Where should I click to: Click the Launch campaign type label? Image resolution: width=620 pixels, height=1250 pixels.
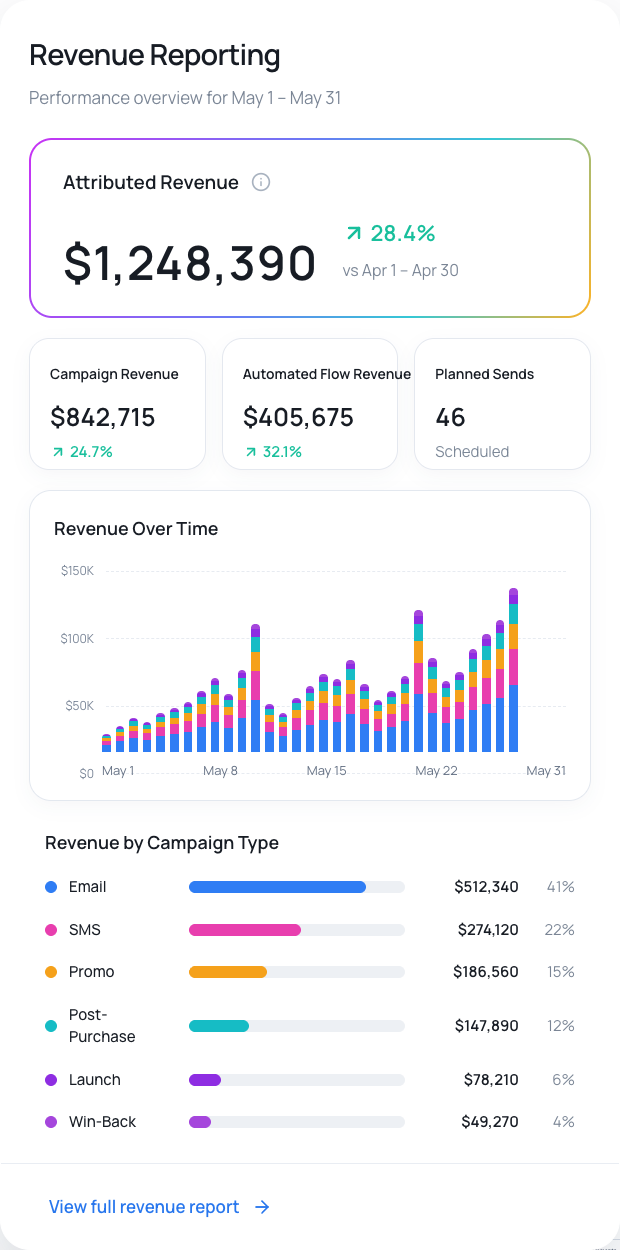coord(95,1080)
